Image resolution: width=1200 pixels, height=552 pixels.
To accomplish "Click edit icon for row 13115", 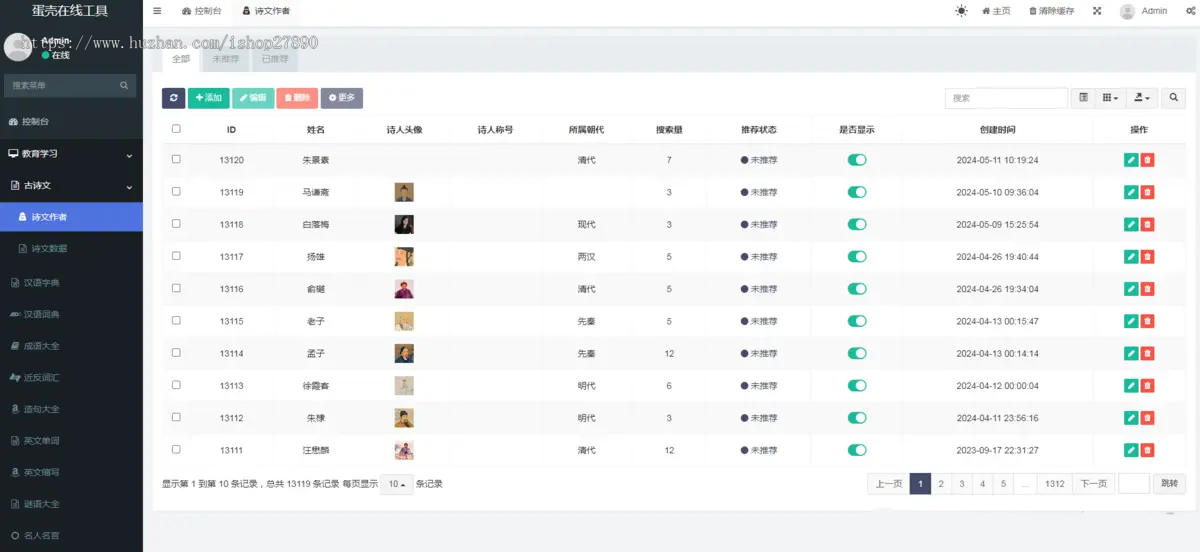I will tap(1131, 321).
